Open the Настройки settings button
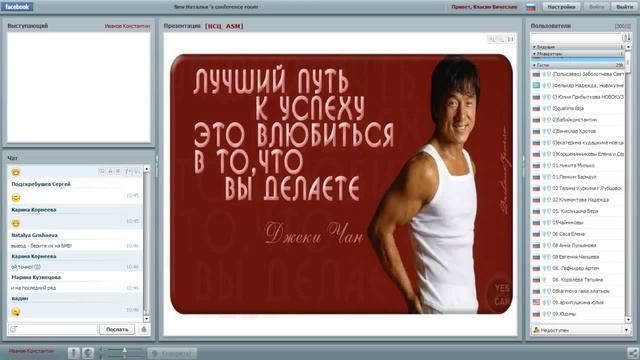The image size is (640, 360). point(561,7)
